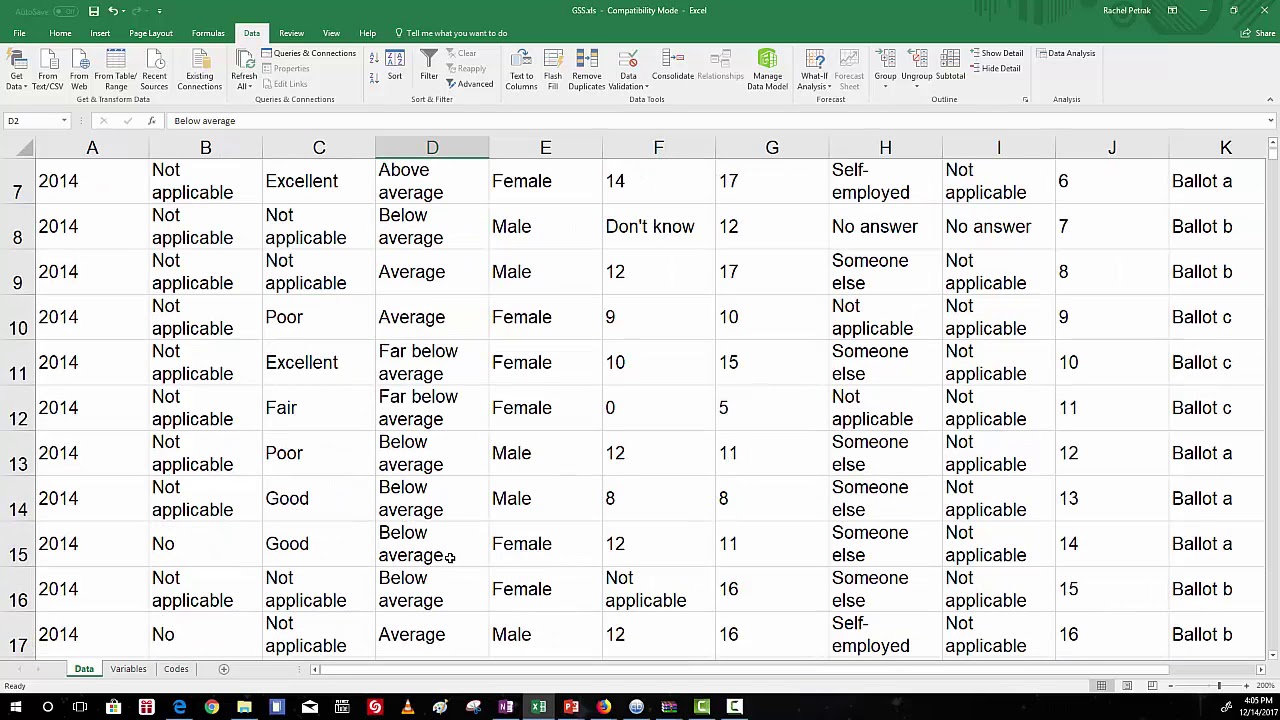This screenshot has height=720, width=1280.
Task: Select row 12 header
Action: coord(18,408)
